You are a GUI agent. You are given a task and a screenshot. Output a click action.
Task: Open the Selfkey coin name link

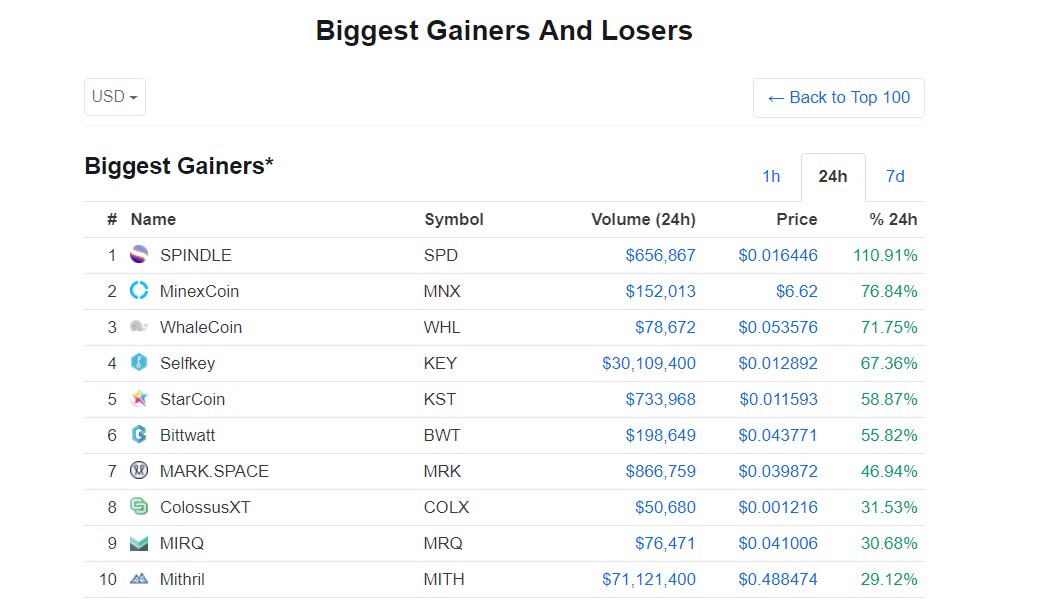point(187,363)
